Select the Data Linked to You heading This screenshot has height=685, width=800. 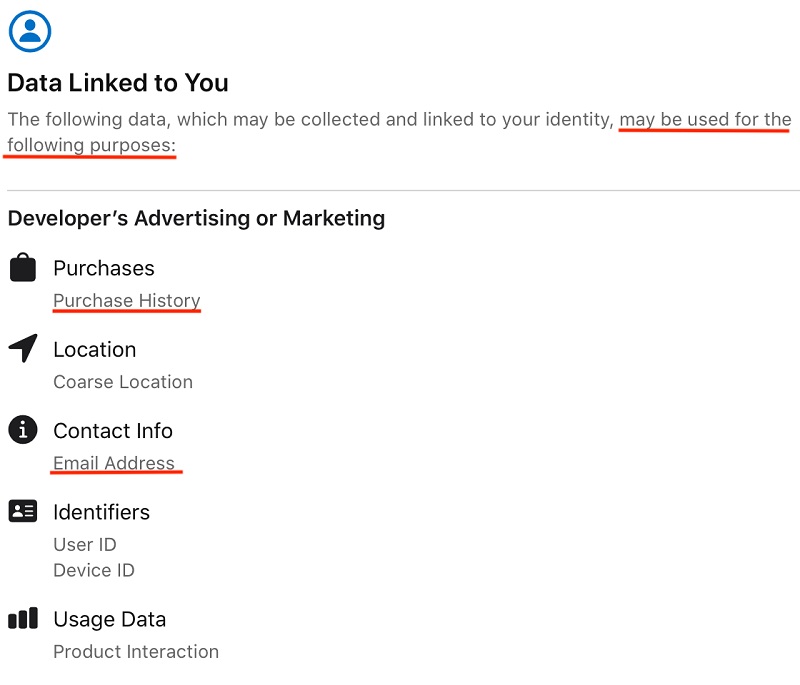[x=118, y=83]
